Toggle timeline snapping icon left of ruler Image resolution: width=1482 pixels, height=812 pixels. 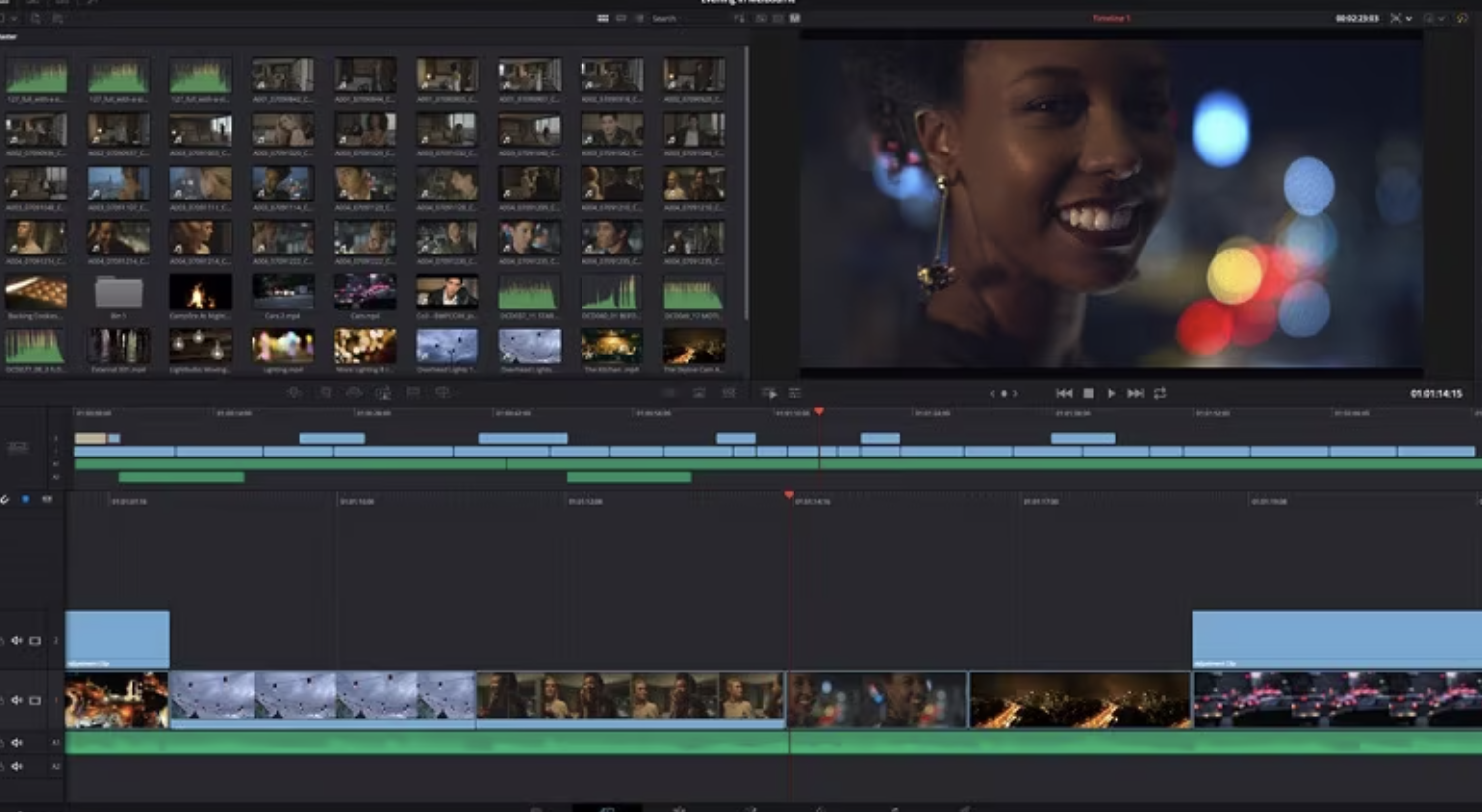point(5,499)
